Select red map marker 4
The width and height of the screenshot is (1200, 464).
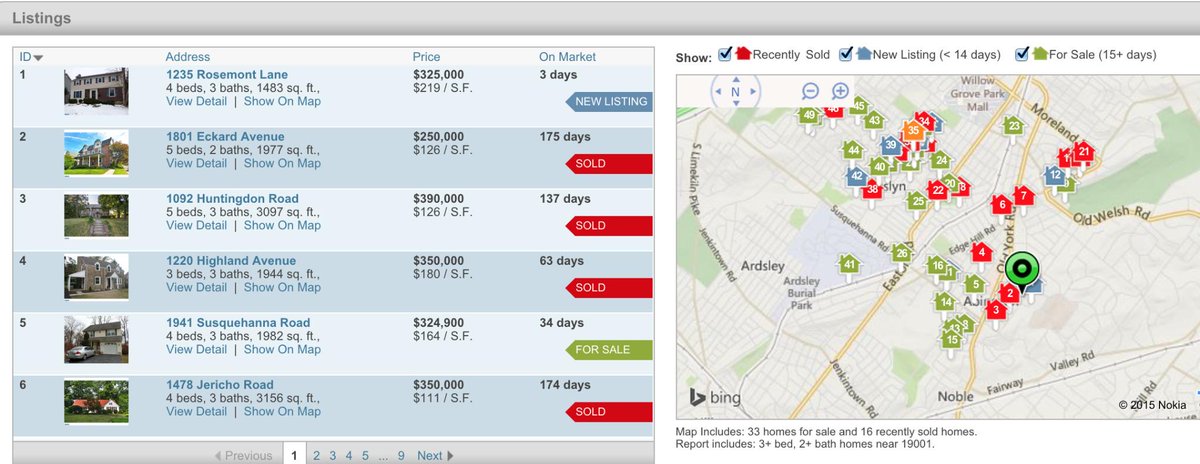click(x=982, y=254)
